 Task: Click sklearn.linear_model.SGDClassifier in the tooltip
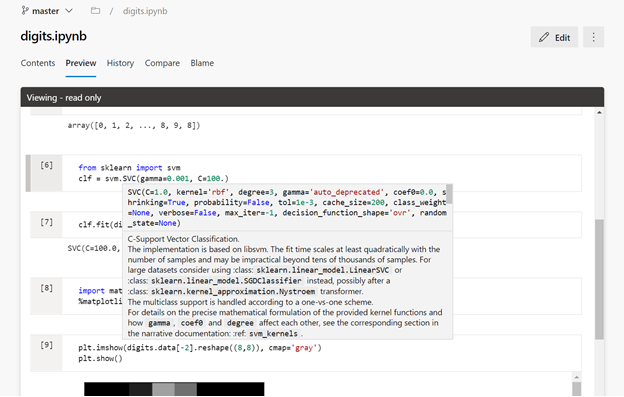pyautogui.click(x=226, y=281)
